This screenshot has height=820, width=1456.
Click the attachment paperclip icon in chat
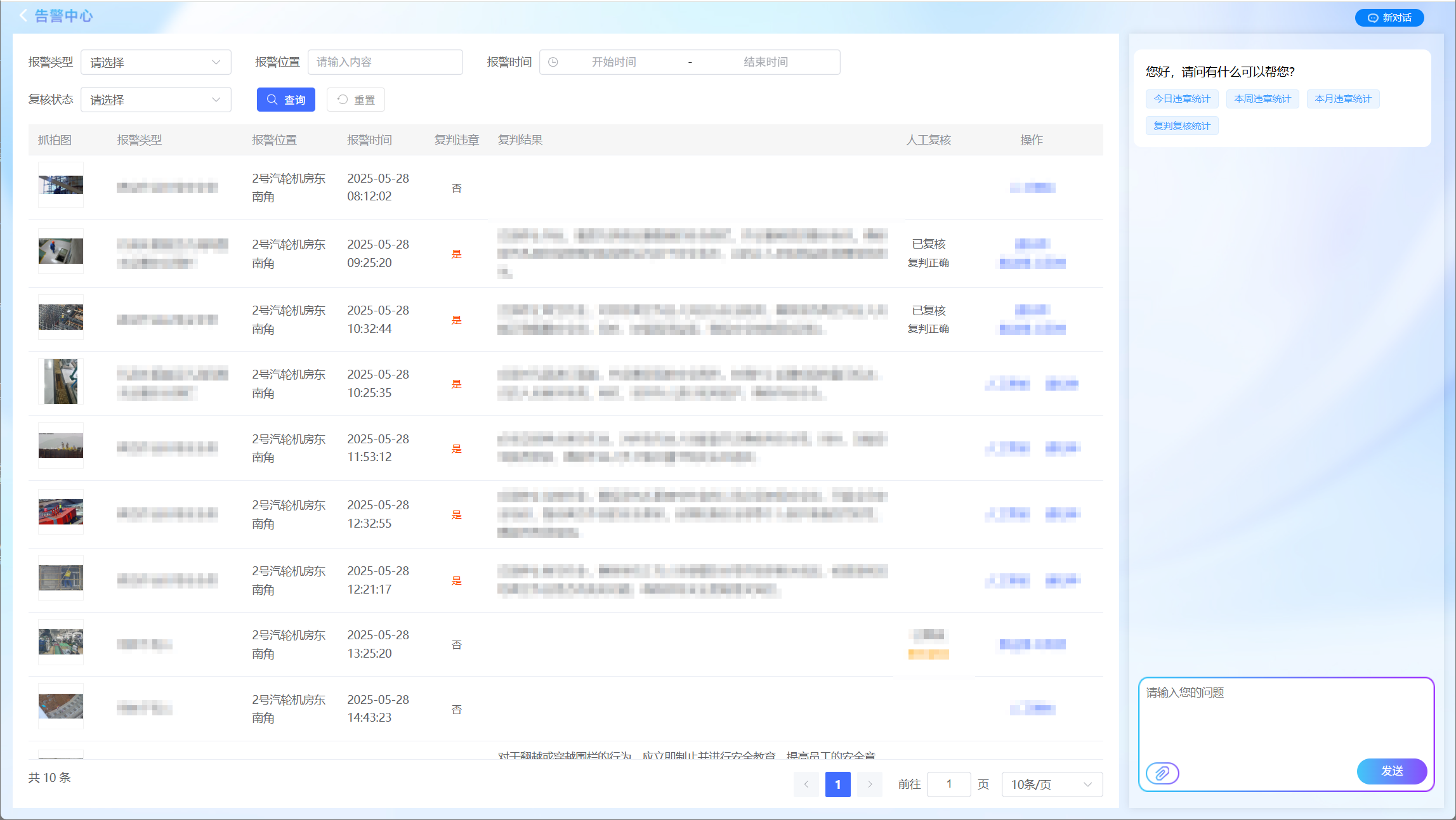1162,773
